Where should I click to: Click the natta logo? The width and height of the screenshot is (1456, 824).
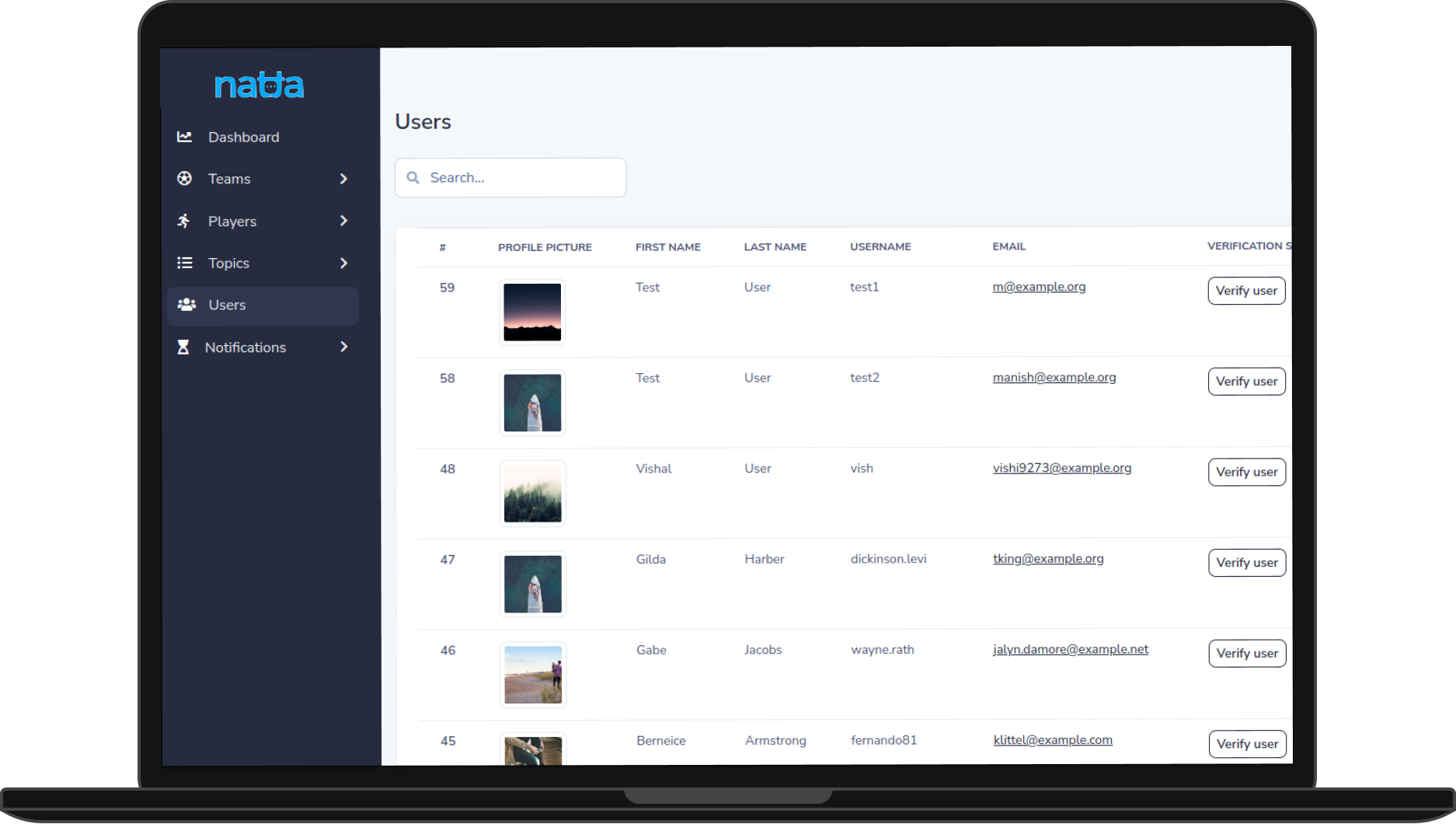pyautogui.click(x=259, y=86)
